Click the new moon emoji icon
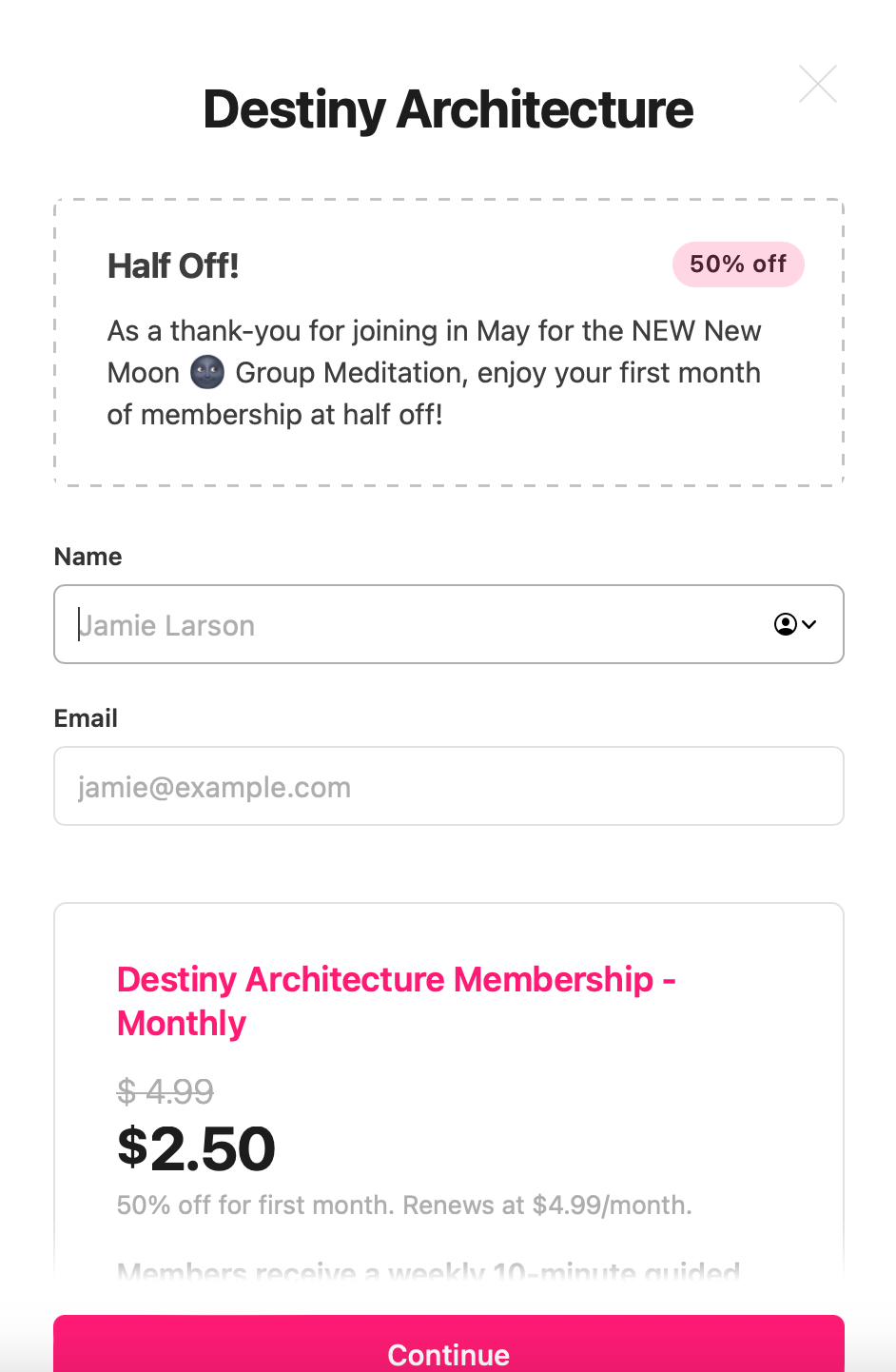The image size is (896, 1372). coord(207,372)
